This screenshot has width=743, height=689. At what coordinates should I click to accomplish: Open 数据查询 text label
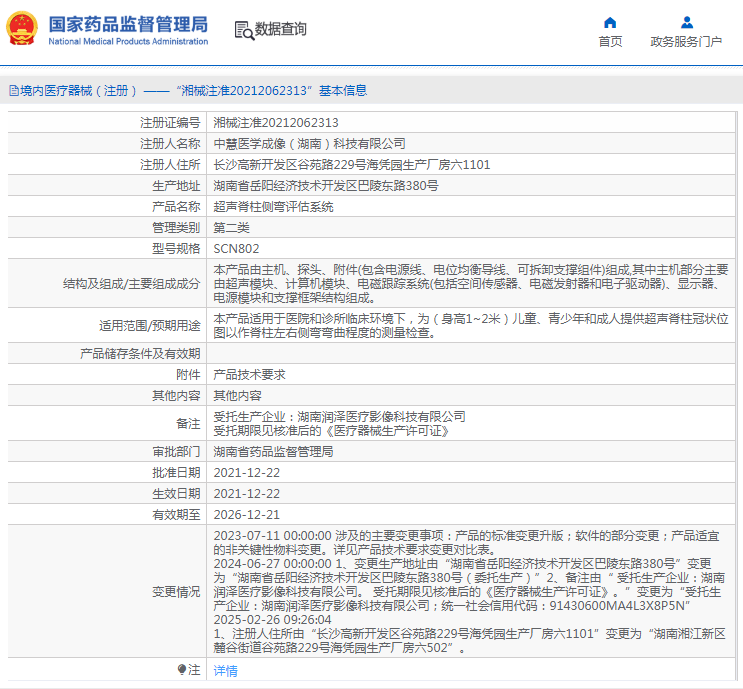pyautogui.click(x=281, y=30)
